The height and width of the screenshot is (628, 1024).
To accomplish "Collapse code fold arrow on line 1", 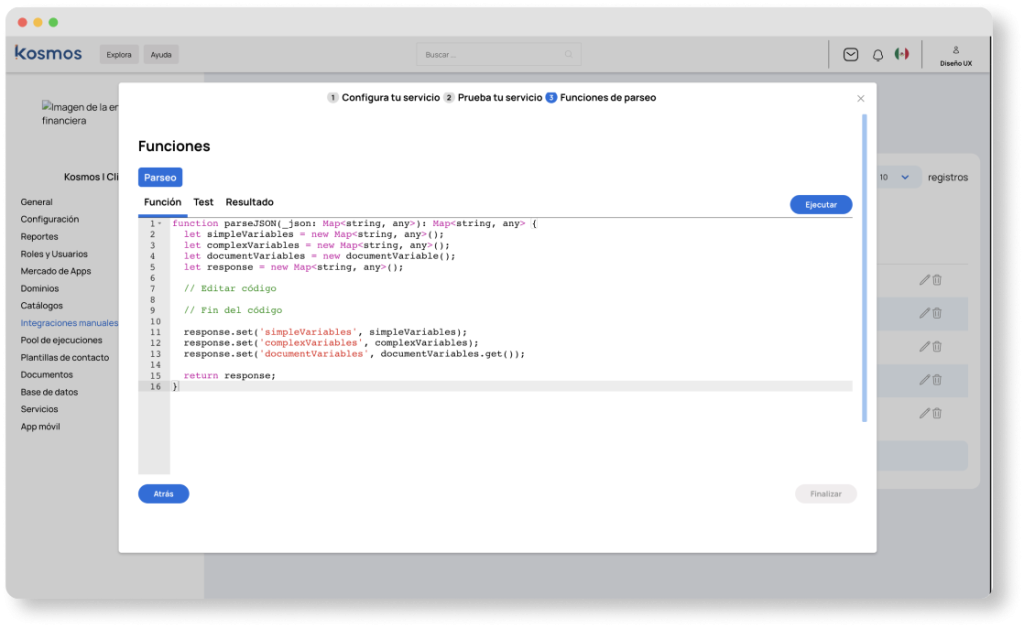I will coord(159,223).
